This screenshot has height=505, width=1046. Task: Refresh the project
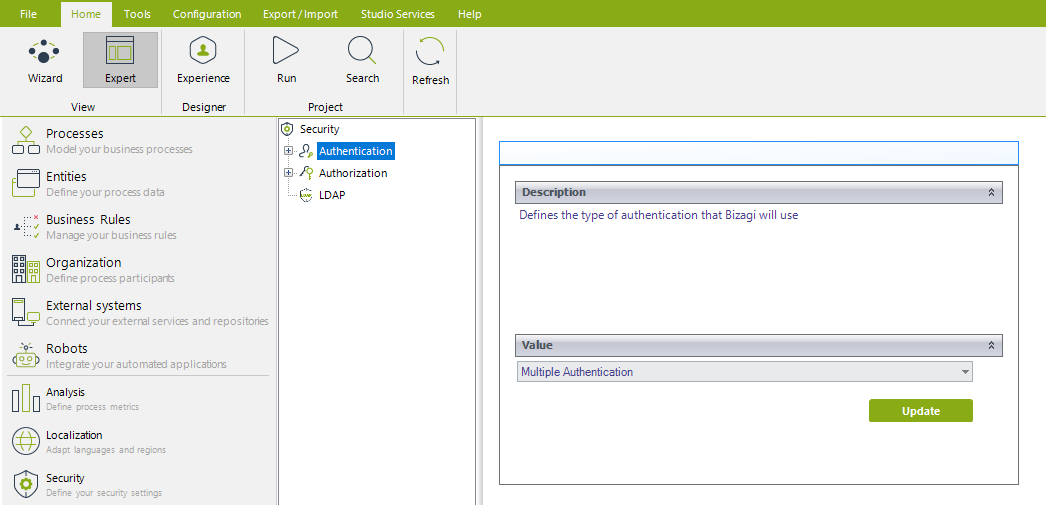click(x=430, y=61)
